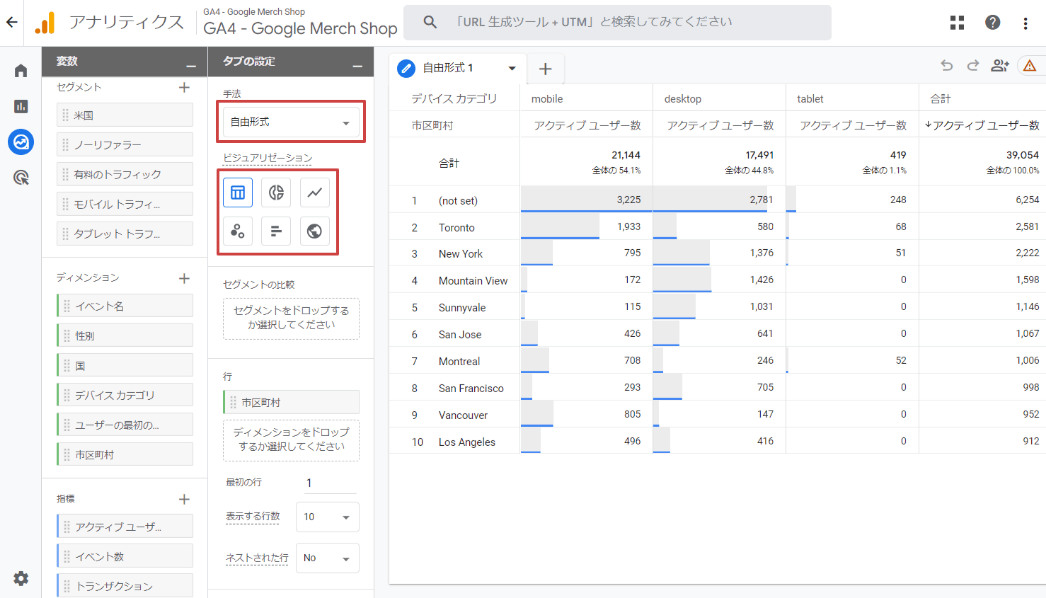
Task: Open the Reports bar chart icon
Action: [x=21, y=106]
